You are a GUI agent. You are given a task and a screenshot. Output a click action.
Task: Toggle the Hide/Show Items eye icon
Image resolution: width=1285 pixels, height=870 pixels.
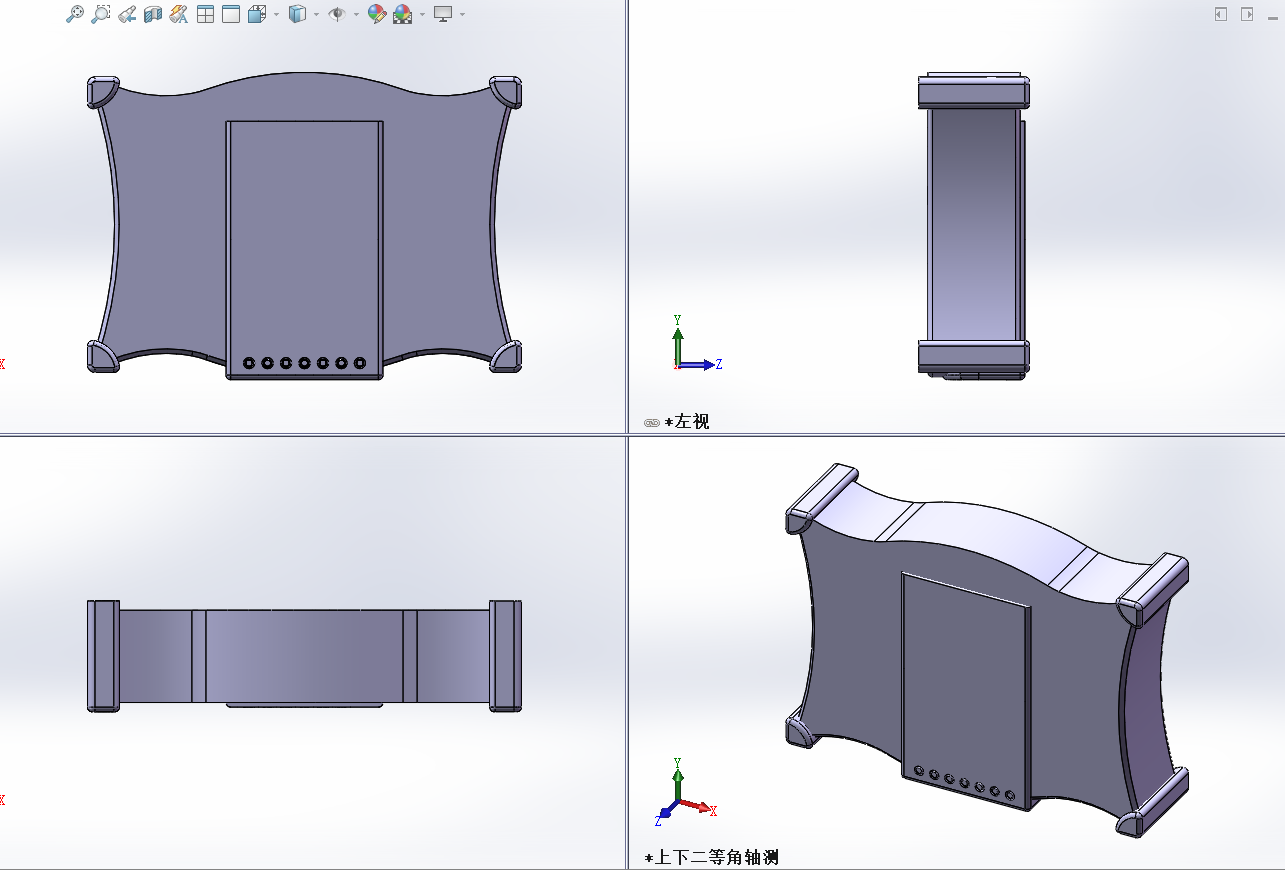coord(337,14)
